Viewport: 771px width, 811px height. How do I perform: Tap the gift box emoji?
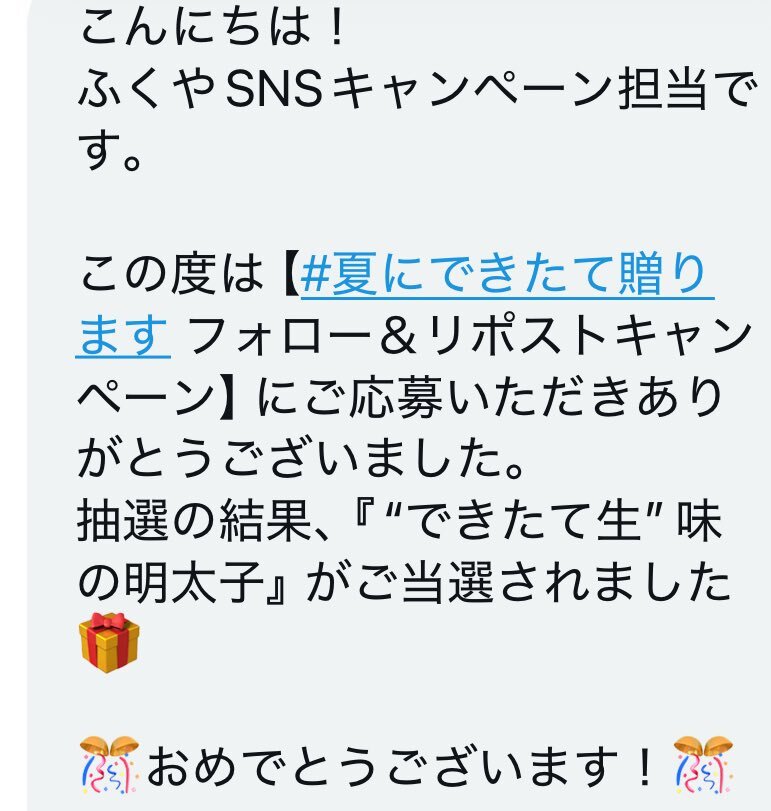pos(109,642)
